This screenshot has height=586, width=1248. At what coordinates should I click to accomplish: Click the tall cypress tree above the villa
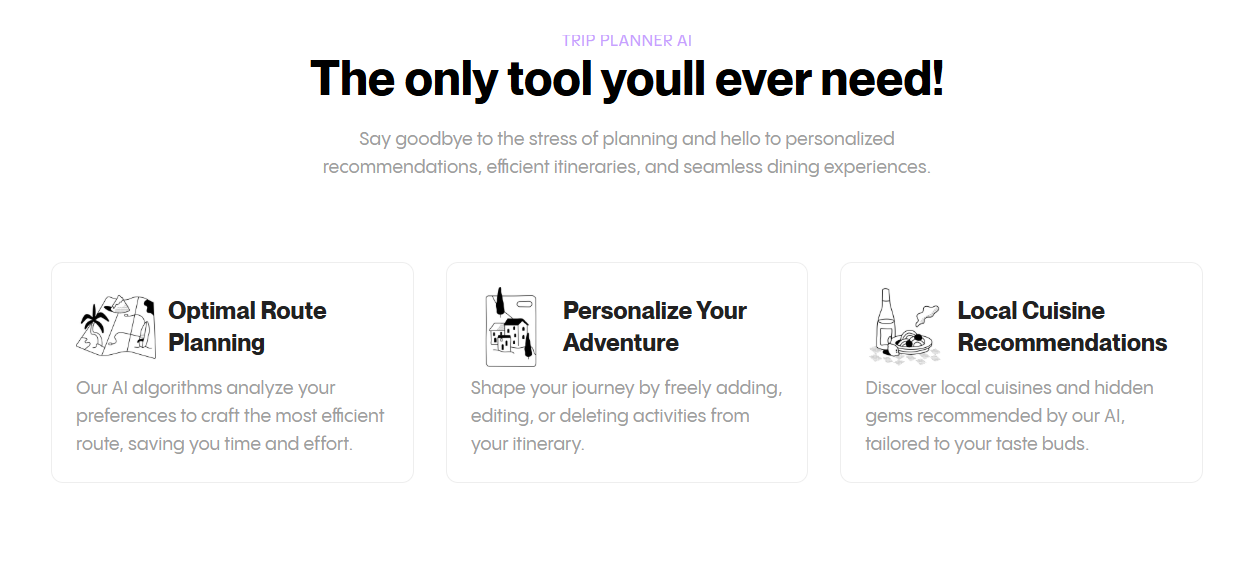(x=498, y=300)
